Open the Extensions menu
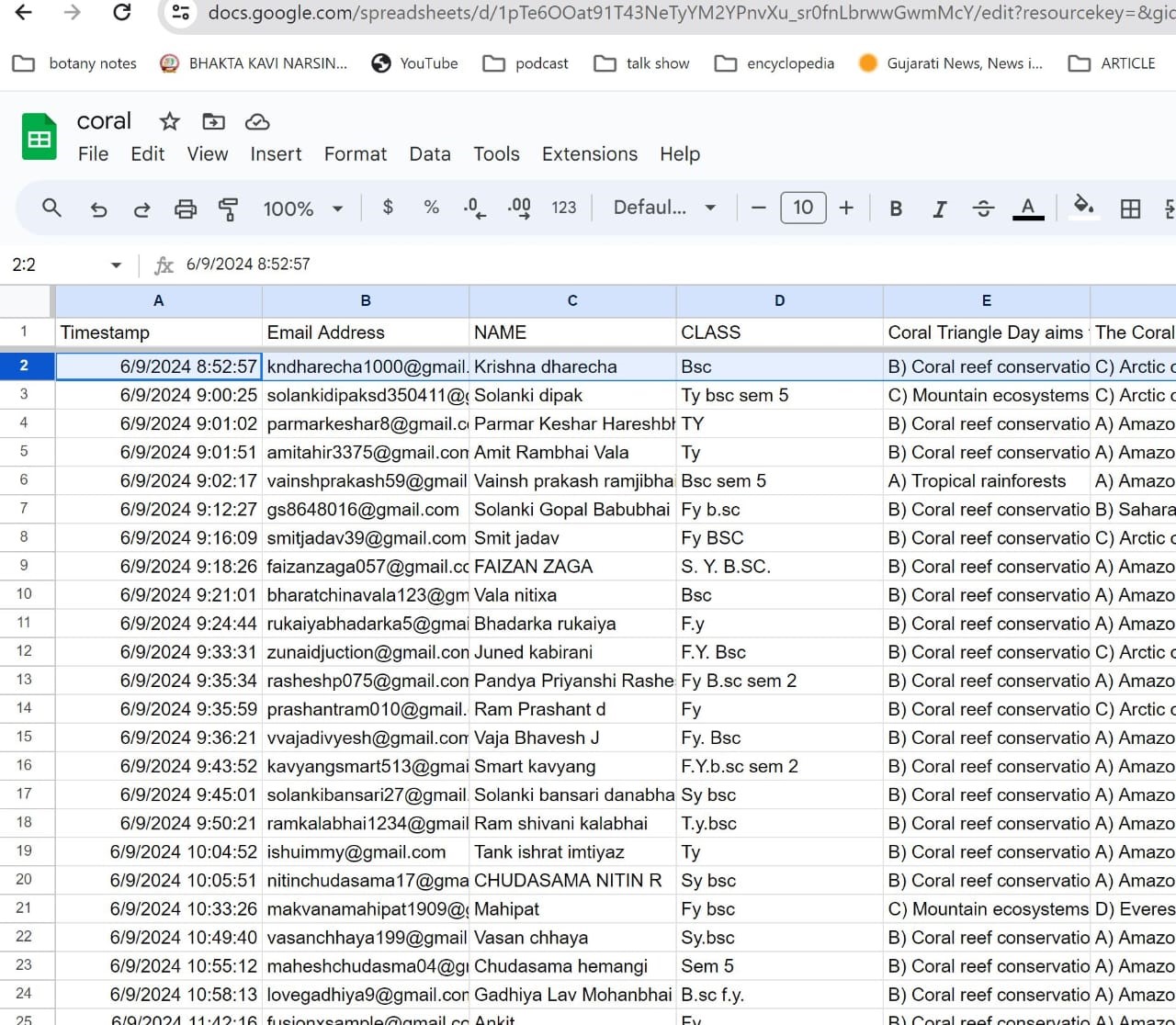 pyautogui.click(x=589, y=154)
